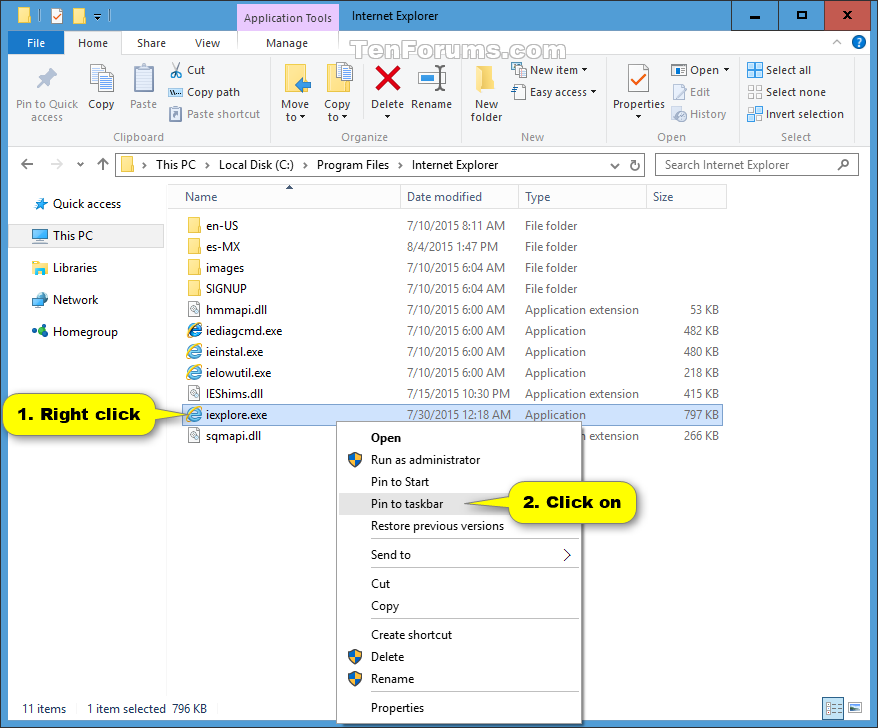
Task: Click Program Files in the address breadcrumb
Action: (353, 165)
